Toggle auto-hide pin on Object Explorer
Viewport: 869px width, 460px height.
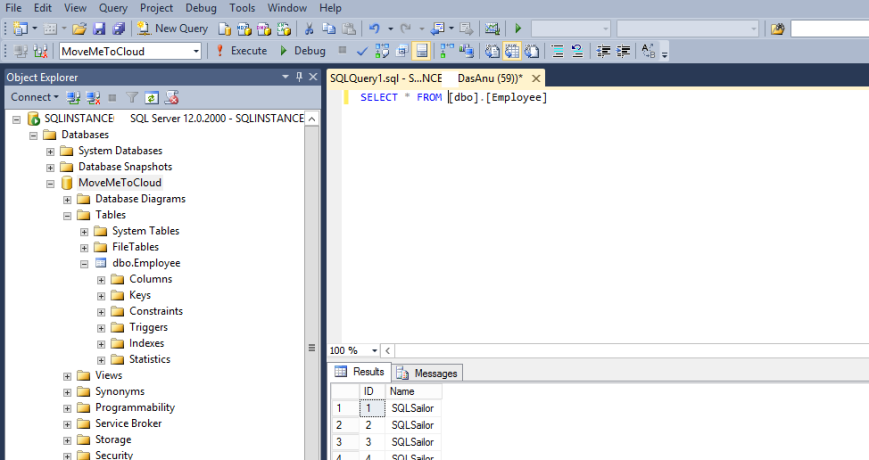click(x=297, y=77)
